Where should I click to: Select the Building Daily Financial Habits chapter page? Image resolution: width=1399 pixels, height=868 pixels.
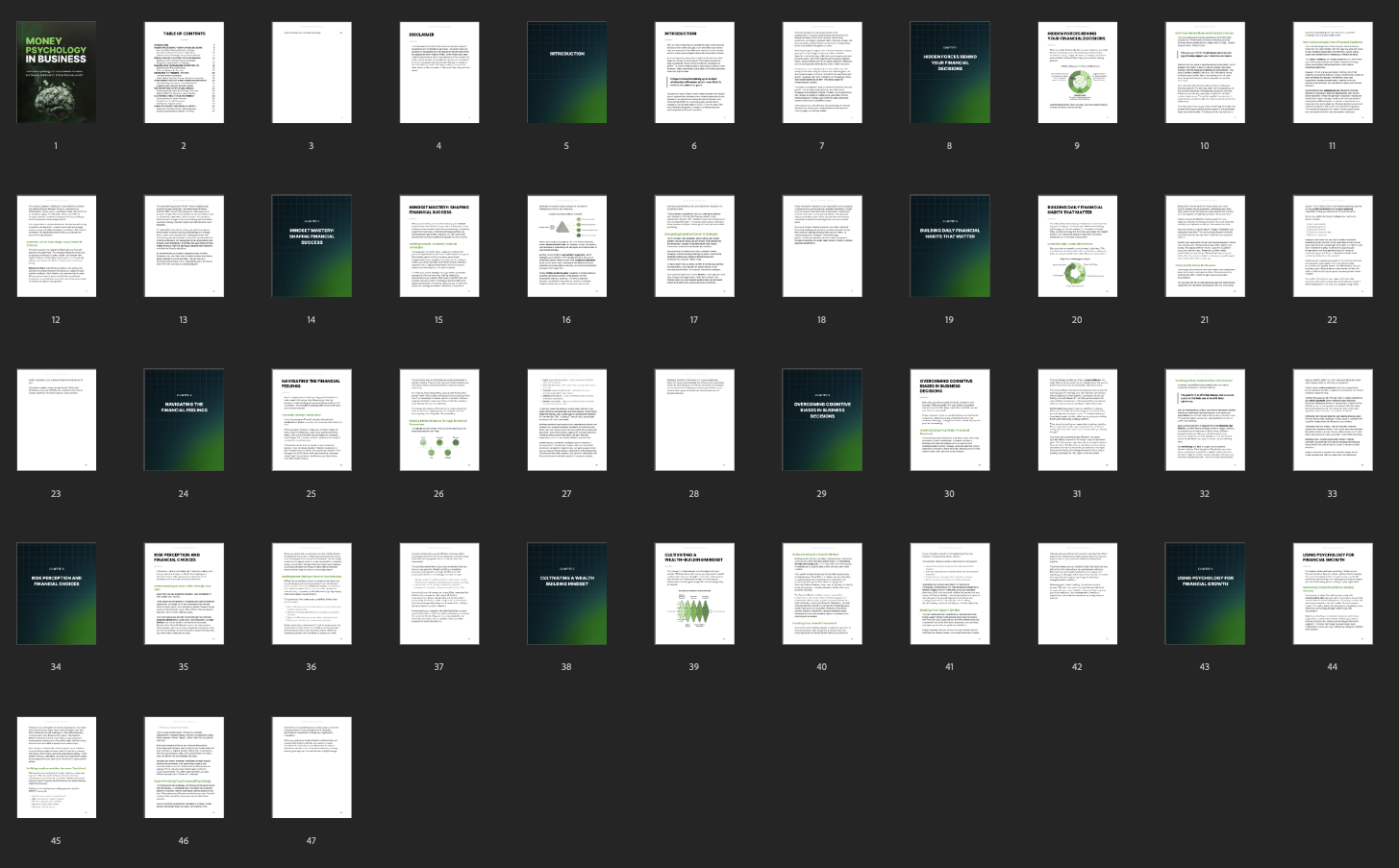pyautogui.click(x=949, y=245)
